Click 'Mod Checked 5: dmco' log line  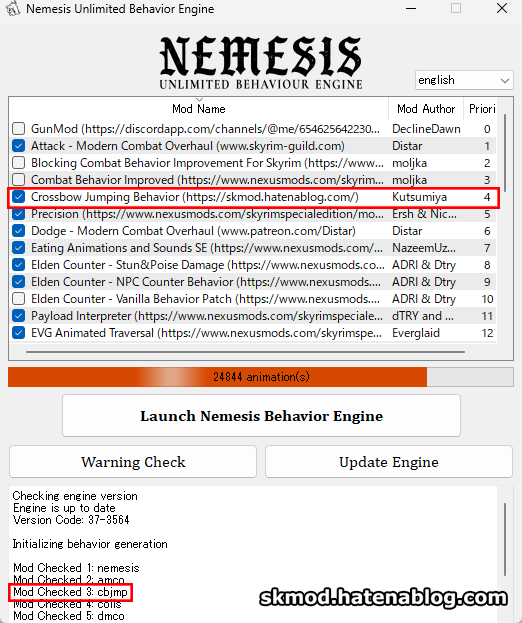click(x=69, y=616)
